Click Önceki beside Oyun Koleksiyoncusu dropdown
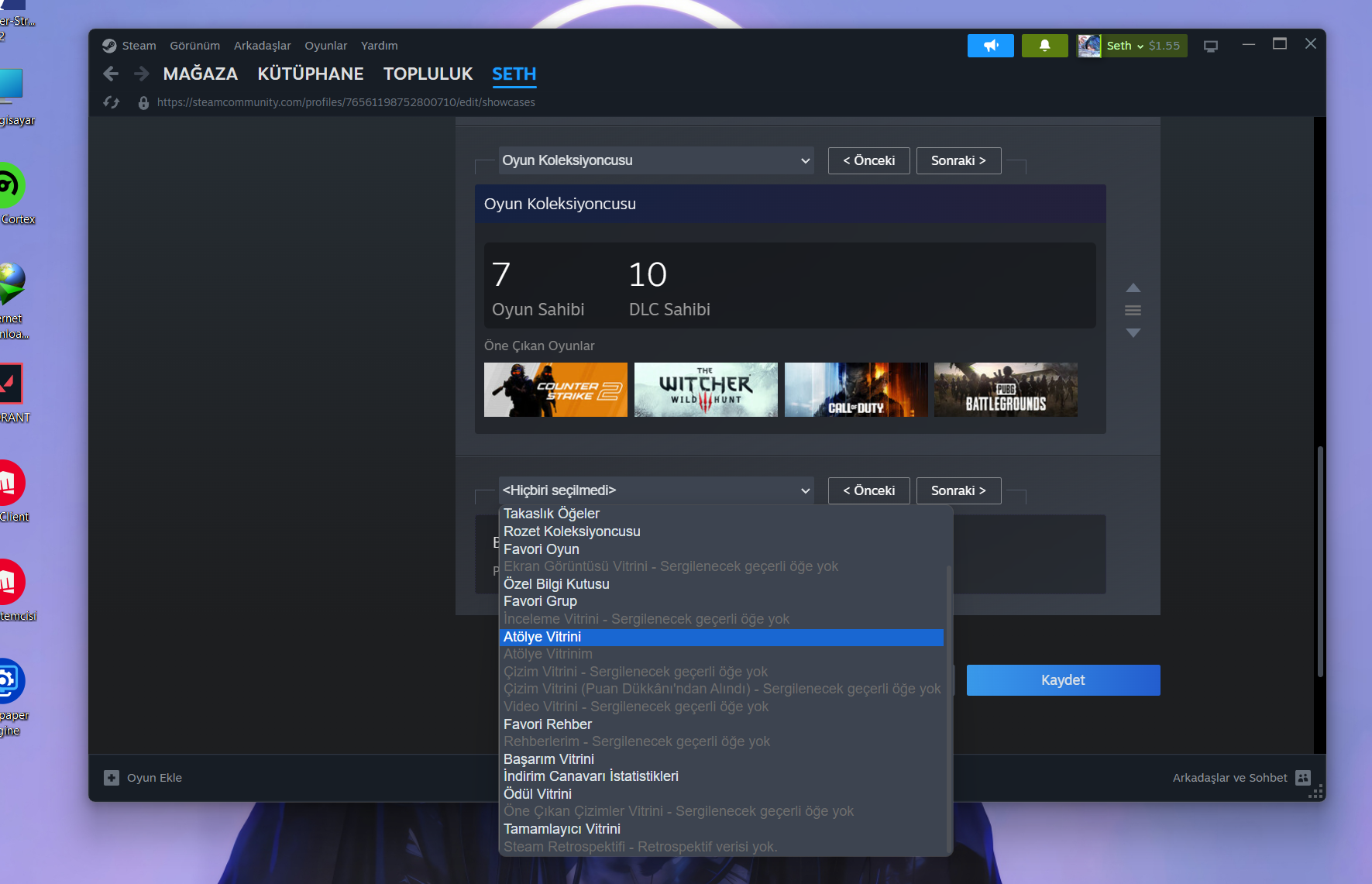 (x=869, y=160)
